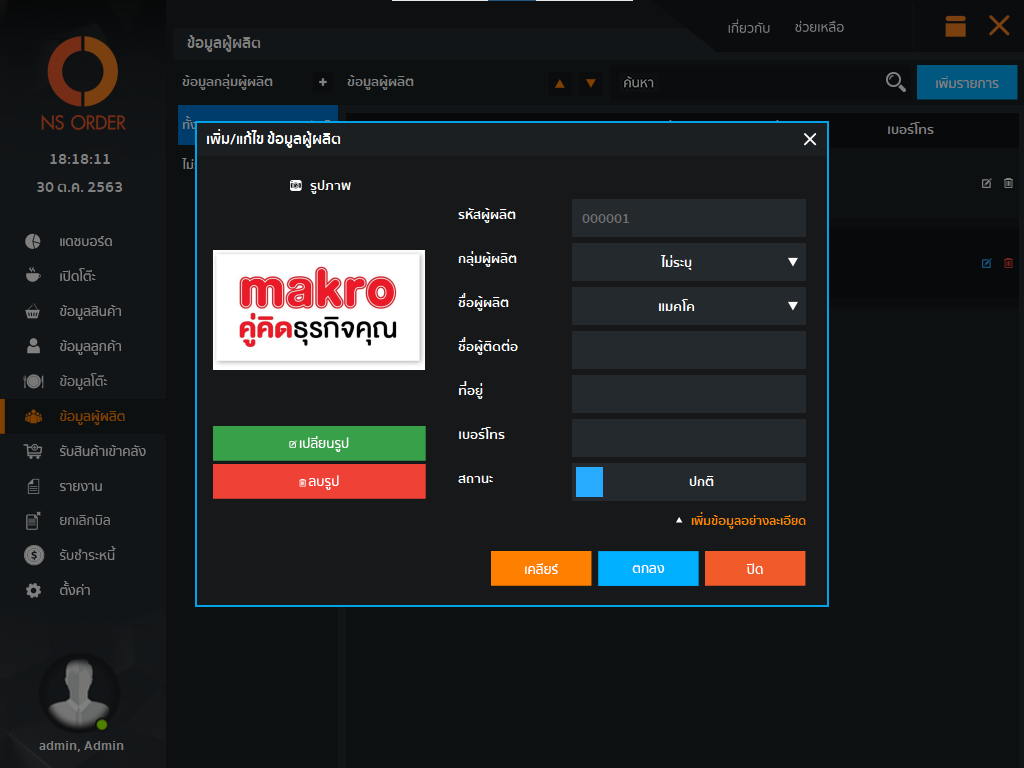Click the NS ORDER logo
1024x768 pixels.
(82, 84)
